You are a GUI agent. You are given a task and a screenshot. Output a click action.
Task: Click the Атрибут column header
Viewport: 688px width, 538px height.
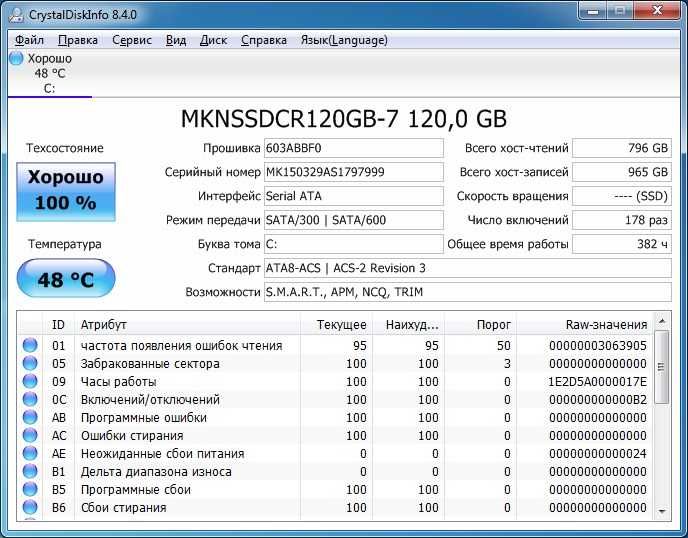coord(187,325)
